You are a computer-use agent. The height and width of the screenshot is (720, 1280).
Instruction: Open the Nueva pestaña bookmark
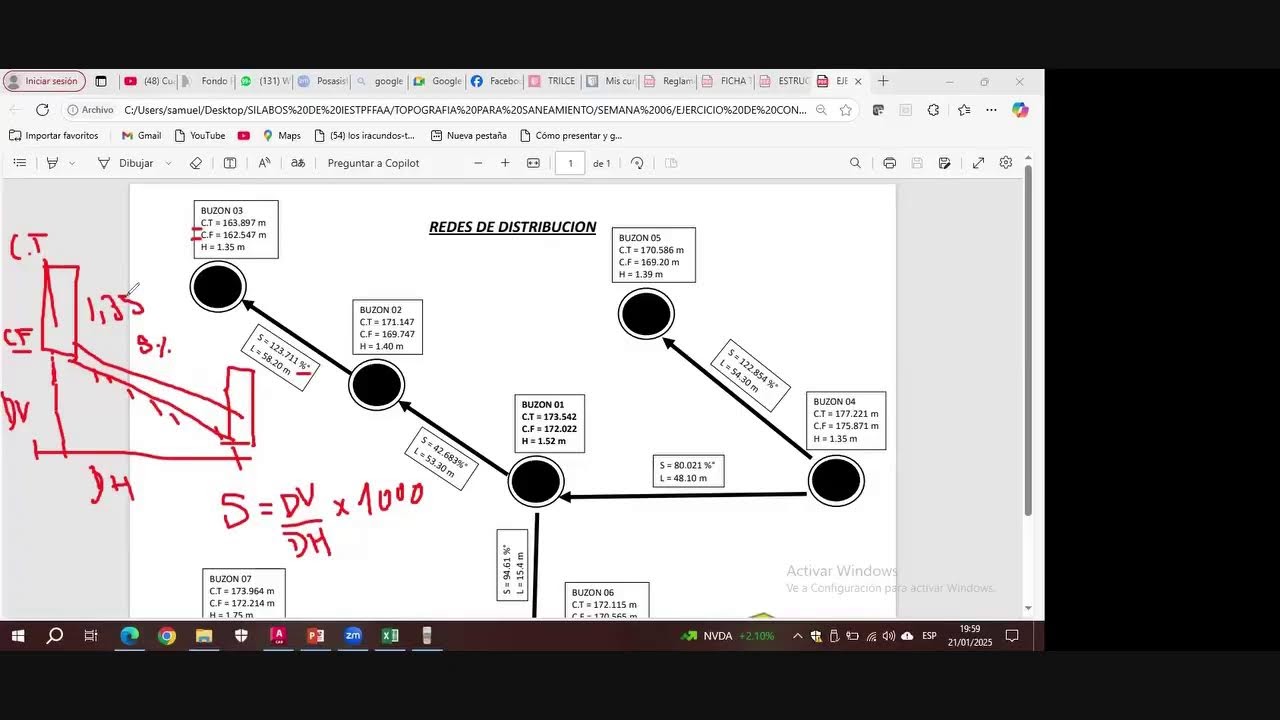[x=468, y=135]
